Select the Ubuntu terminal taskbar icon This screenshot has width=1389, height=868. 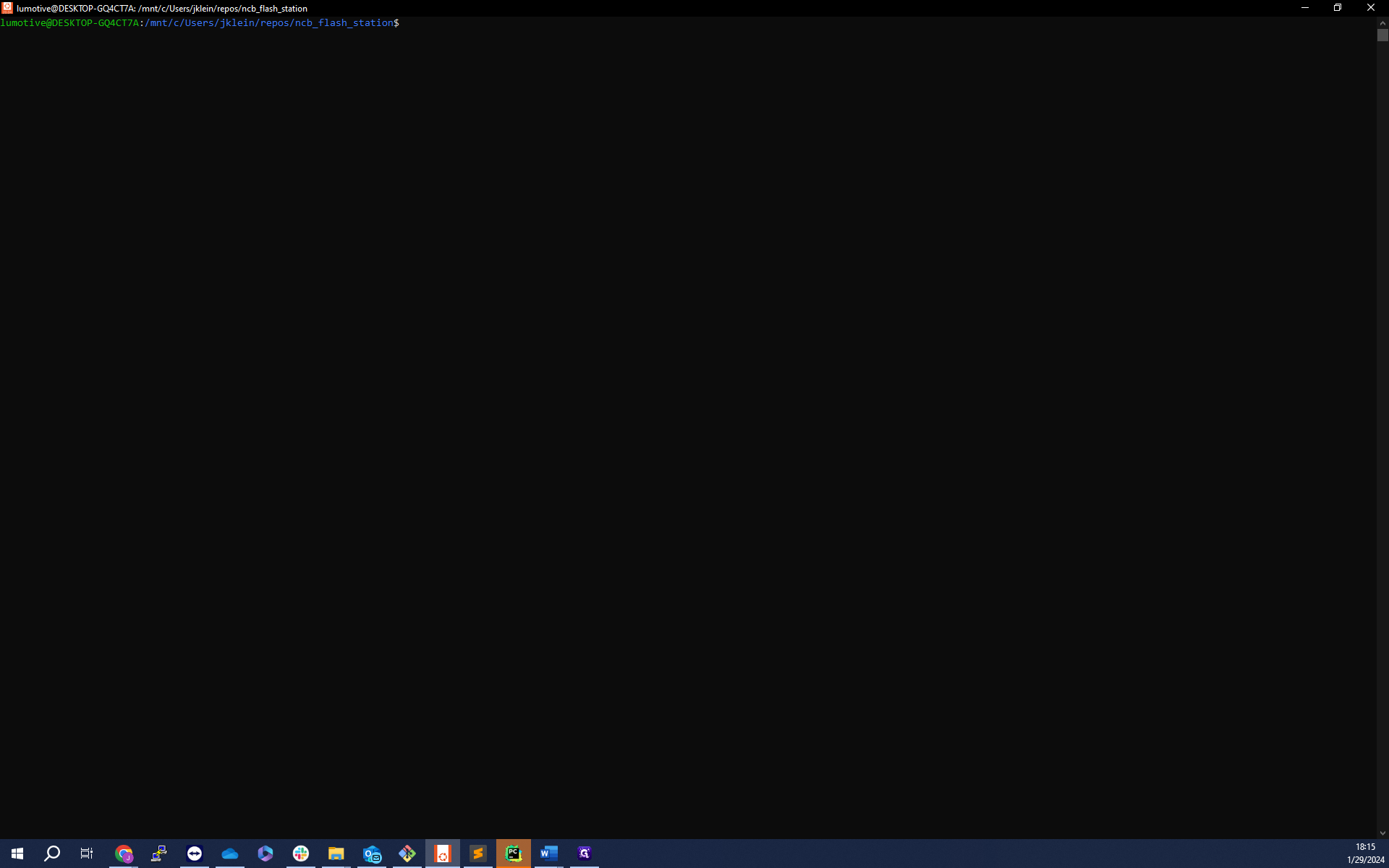click(443, 854)
